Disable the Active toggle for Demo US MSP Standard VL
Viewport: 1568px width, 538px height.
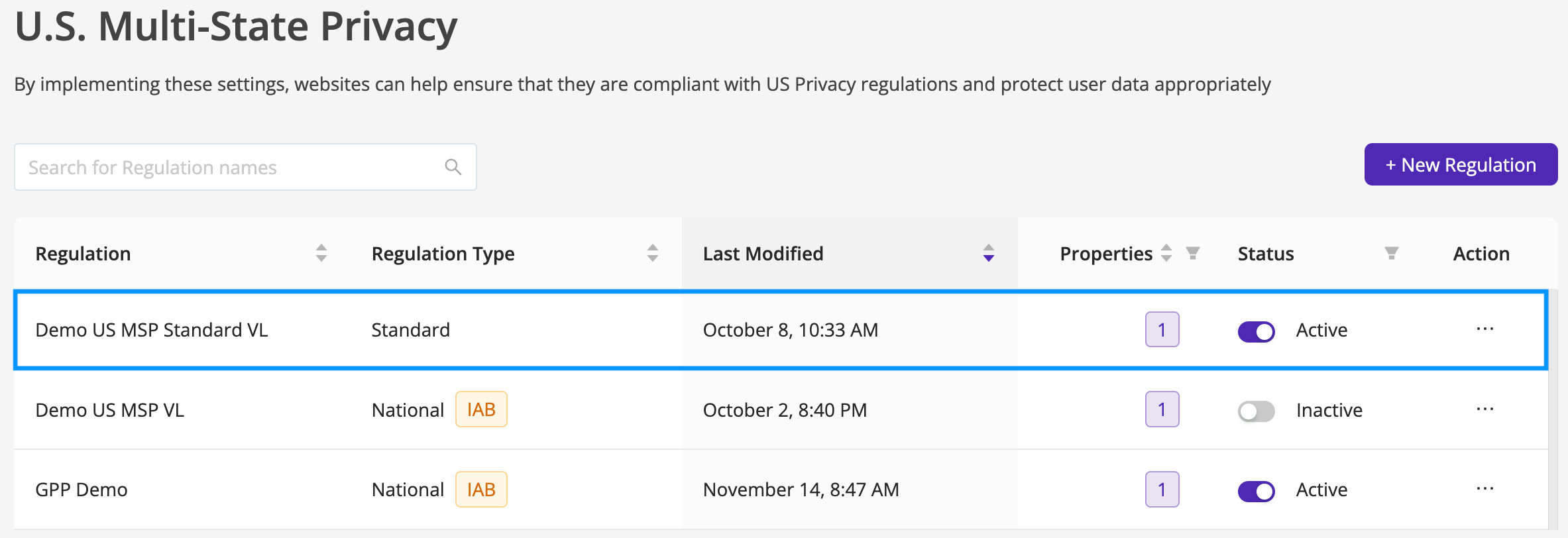point(1255,331)
